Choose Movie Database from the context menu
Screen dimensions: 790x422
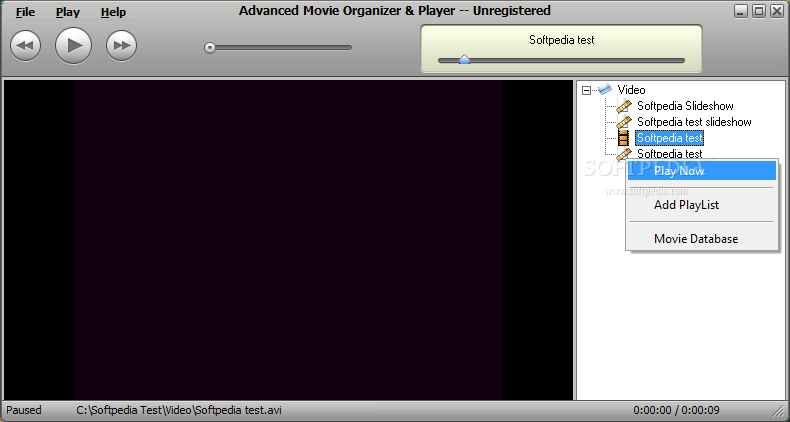(702, 239)
